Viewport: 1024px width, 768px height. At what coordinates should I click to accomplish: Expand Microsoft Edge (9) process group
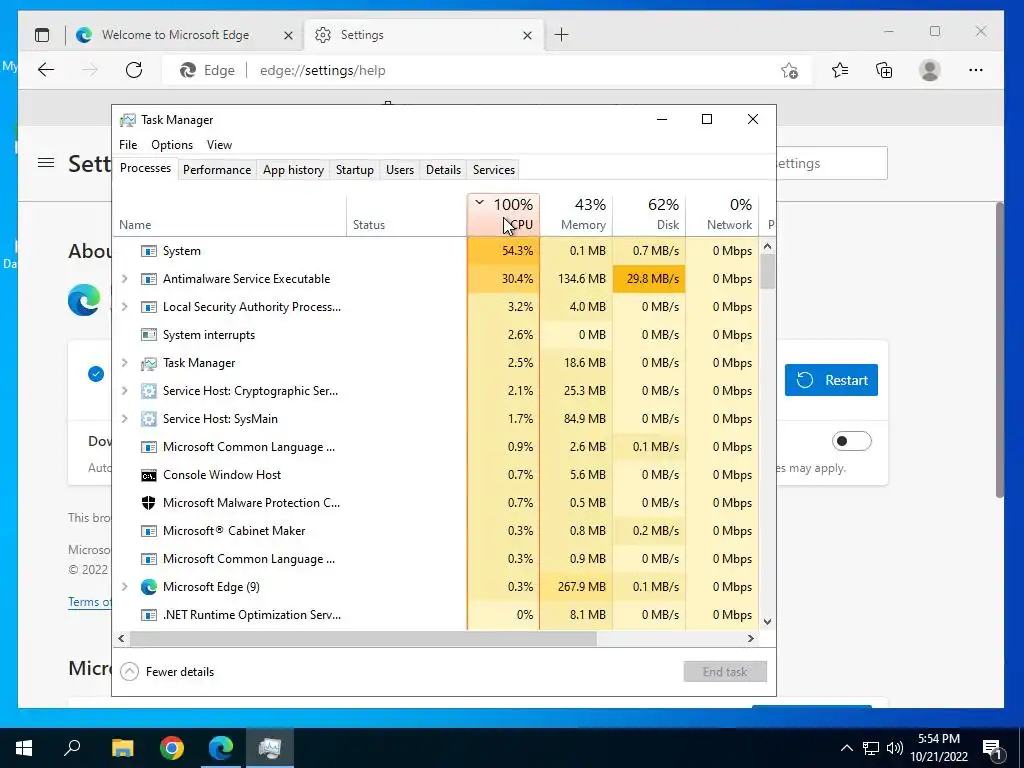coord(125,587)
